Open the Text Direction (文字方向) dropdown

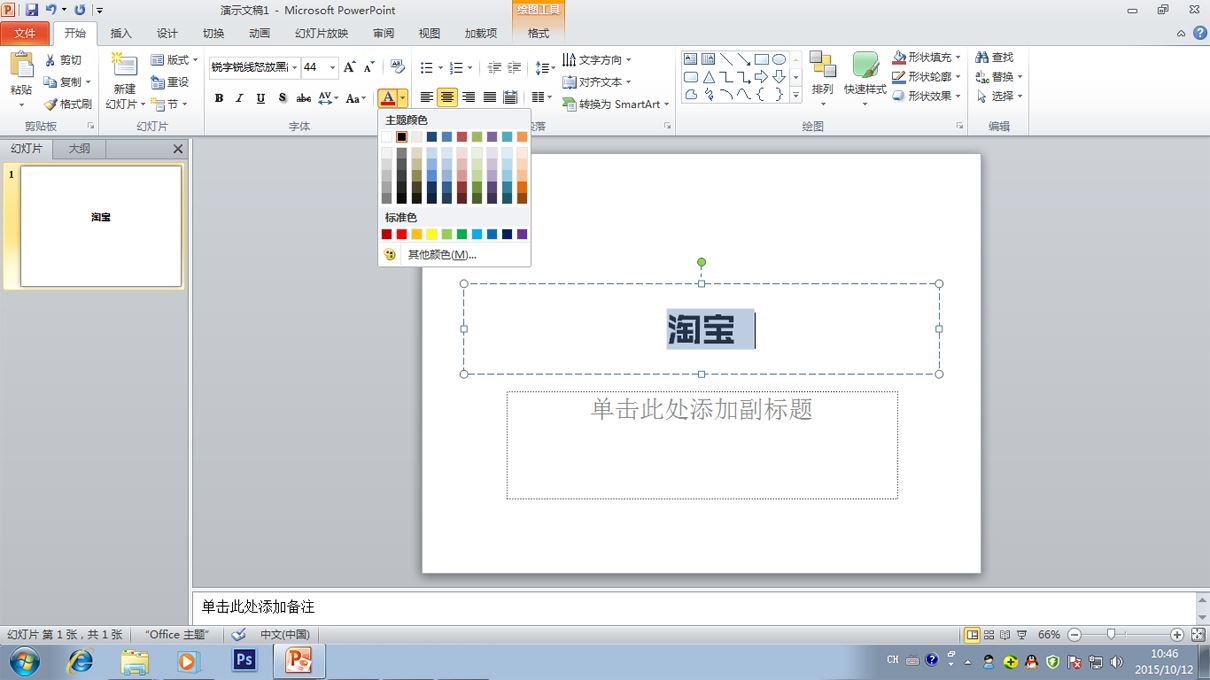598,60
